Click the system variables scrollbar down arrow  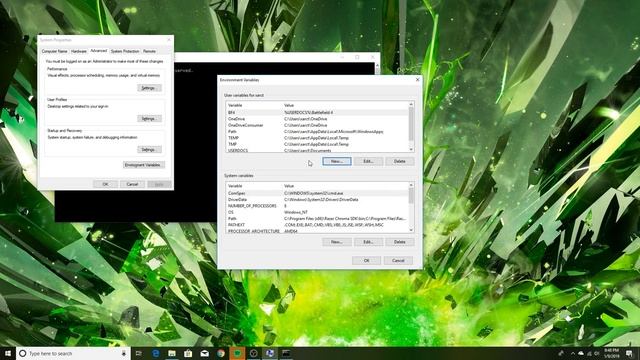pos(411,230)
